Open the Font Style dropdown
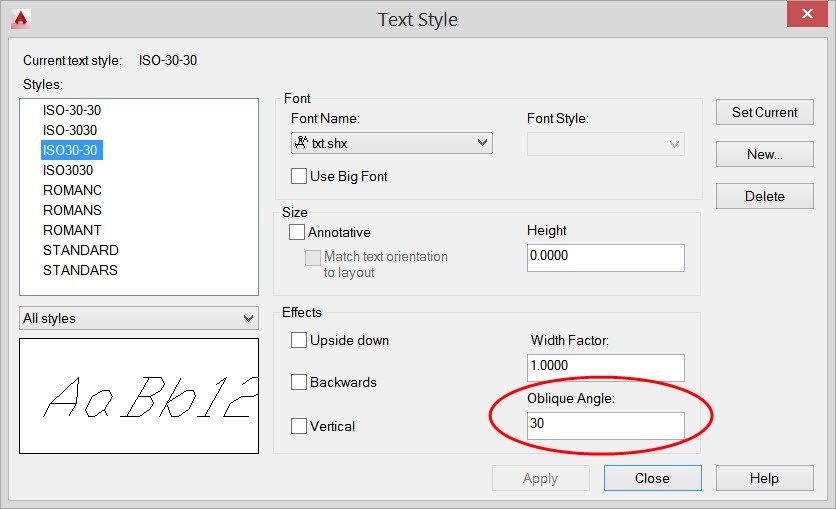This screenshot has width=836, height=509. (605, 143)
